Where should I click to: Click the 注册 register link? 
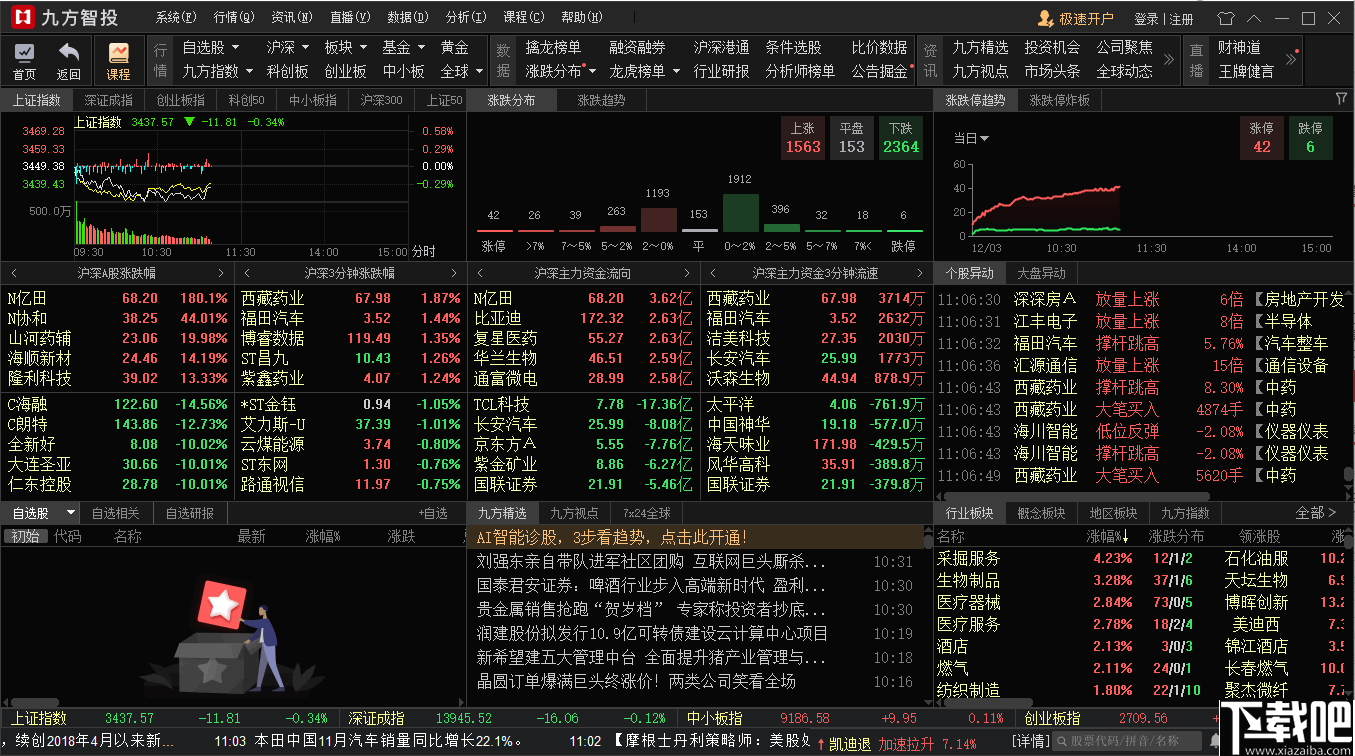coord(1181,19)
